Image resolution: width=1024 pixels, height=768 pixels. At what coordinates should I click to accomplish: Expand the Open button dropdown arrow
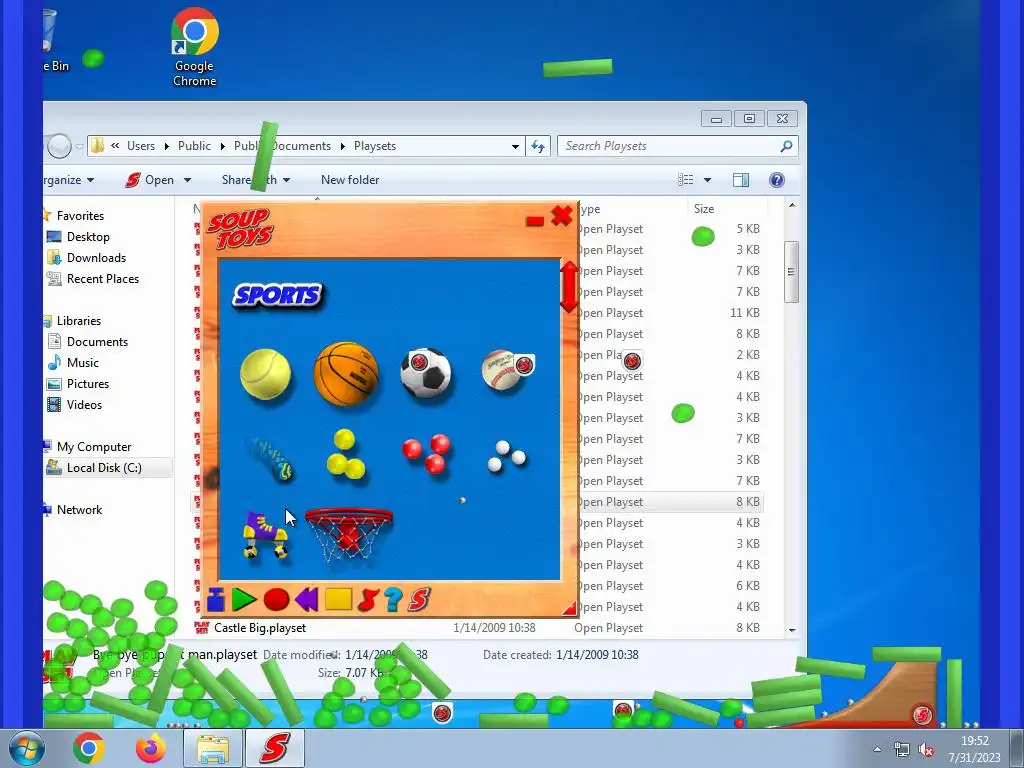pyautogui.click(x=187, y=180)
